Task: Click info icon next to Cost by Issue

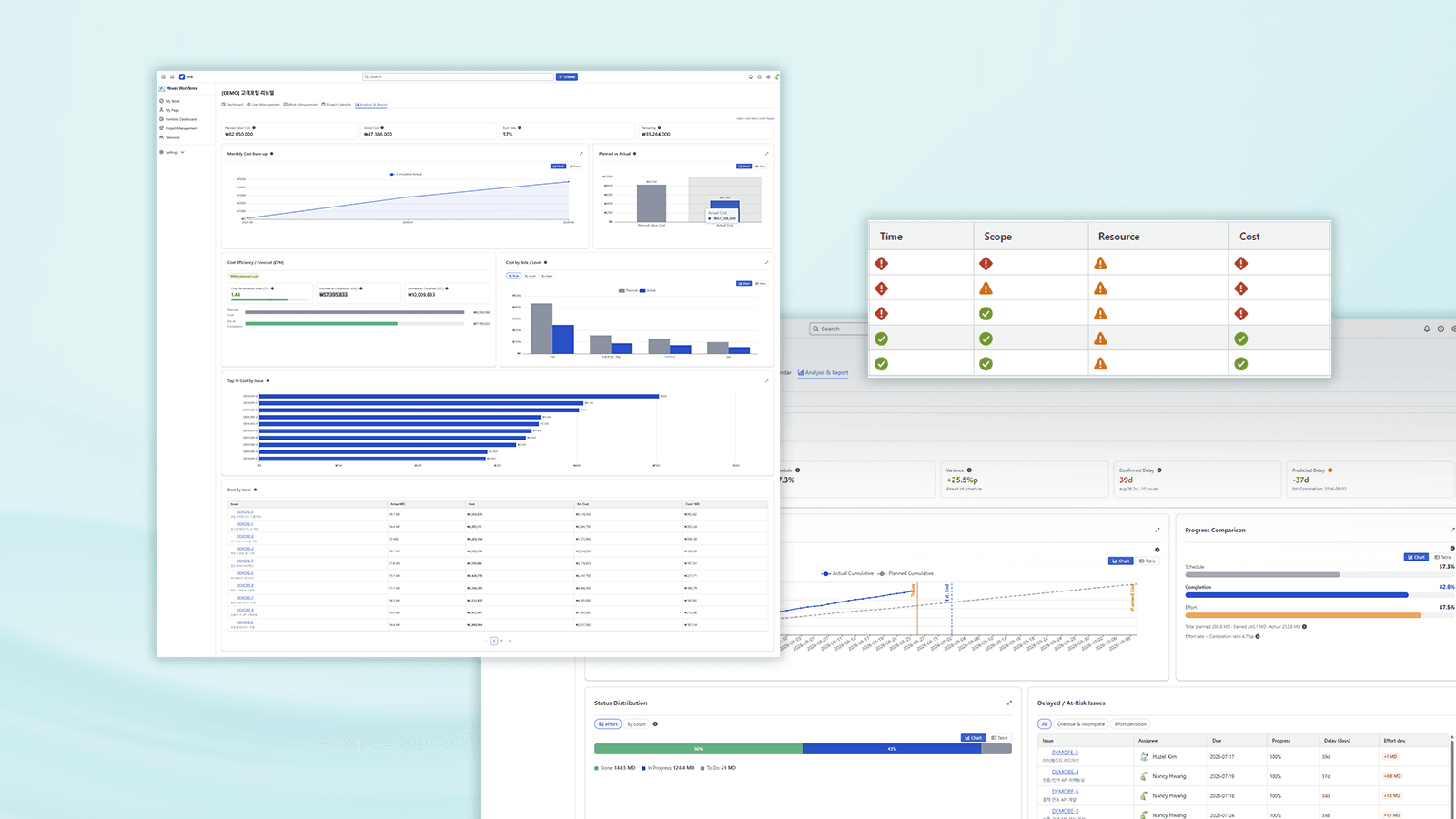Action: 255,490
